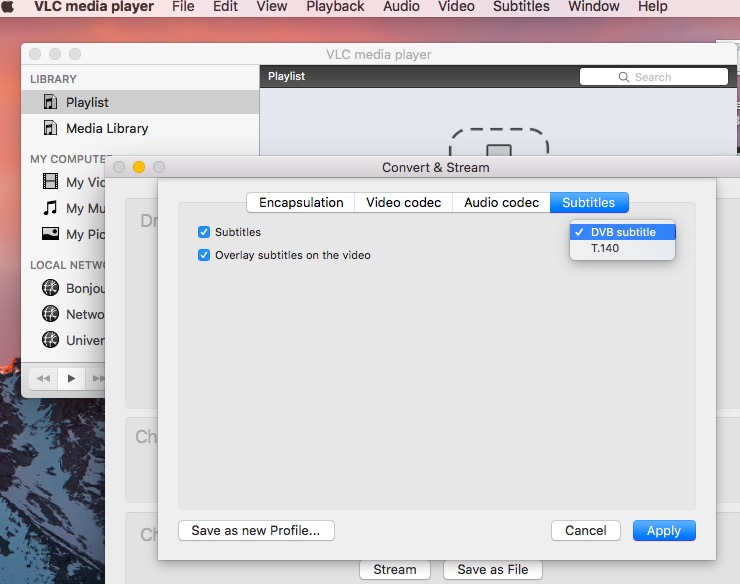Open the File menu
Viewport: 740px width, 584px height.
point(183,7)
